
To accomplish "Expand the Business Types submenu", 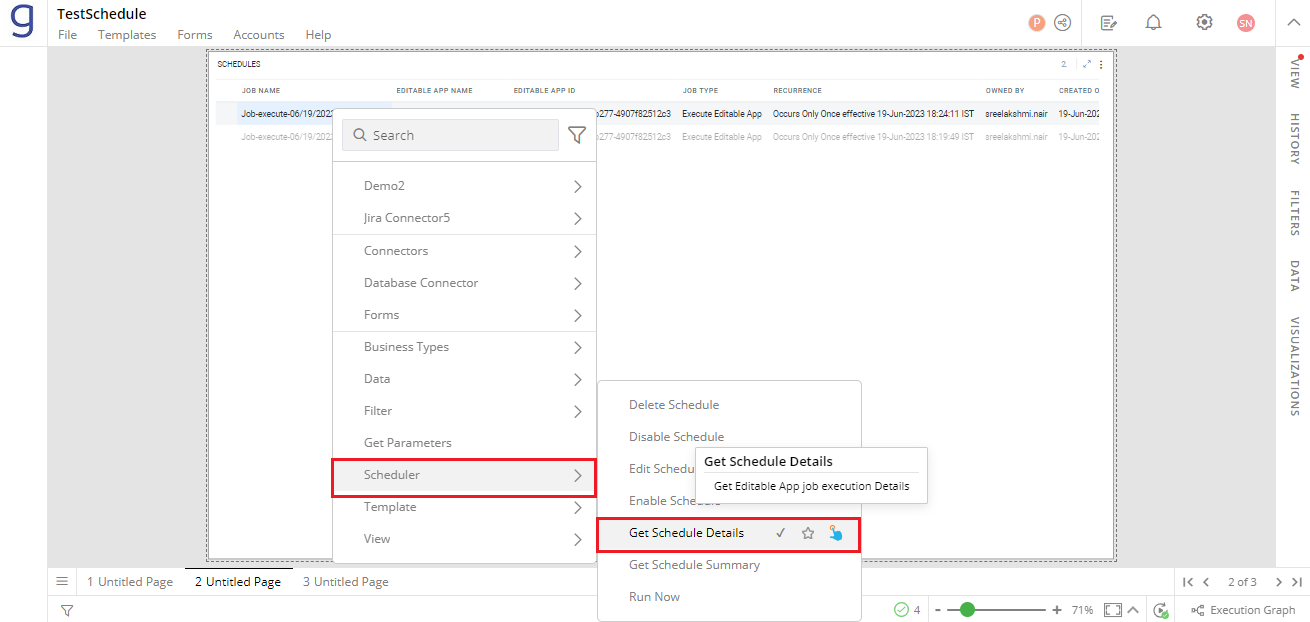I will point(464,347).
